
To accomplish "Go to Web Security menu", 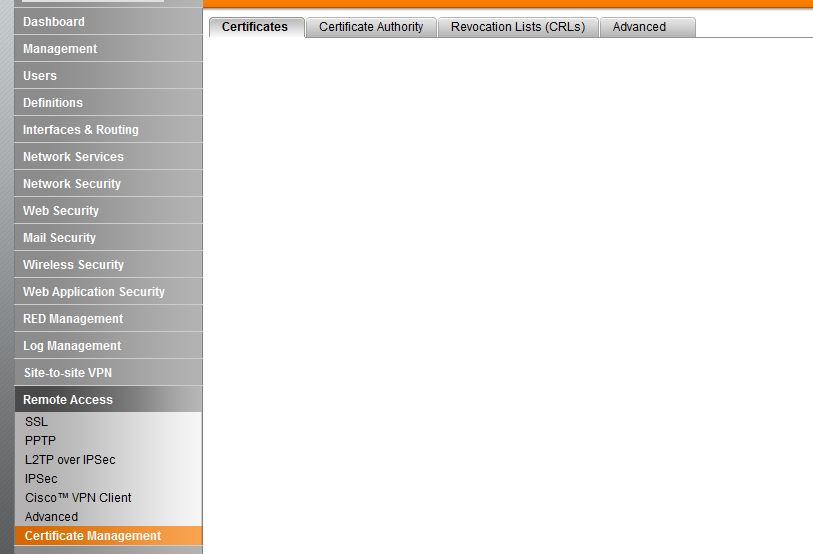I will 61,211.
